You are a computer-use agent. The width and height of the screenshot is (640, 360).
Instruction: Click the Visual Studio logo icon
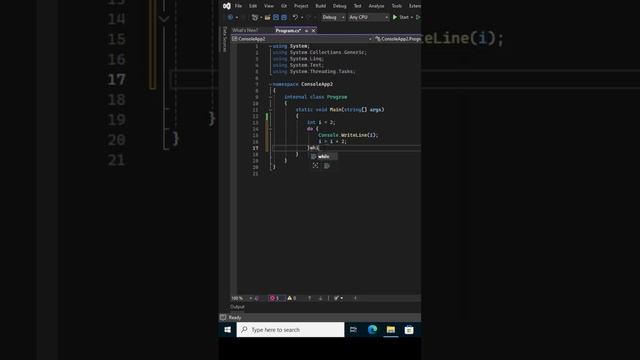point(227,6)
